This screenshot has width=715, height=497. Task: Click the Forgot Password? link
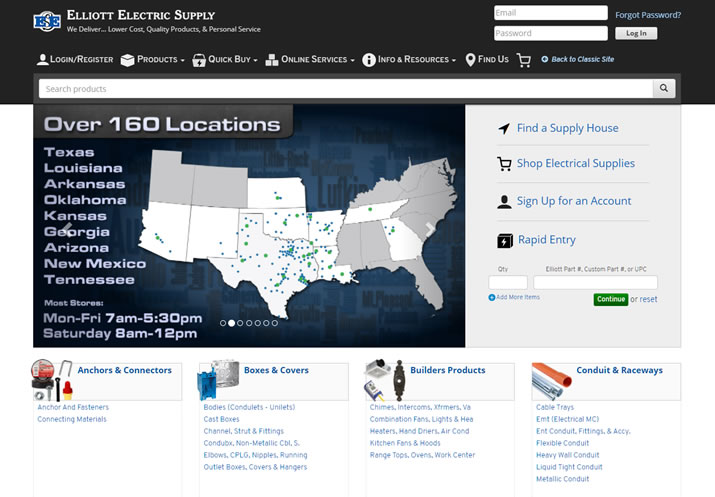coord(648,15)
